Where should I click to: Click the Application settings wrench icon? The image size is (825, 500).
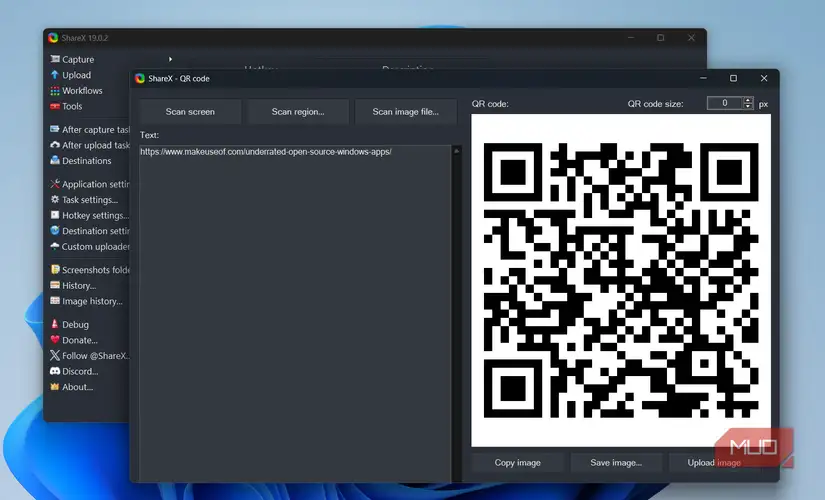pyautogui.click(x=55, y=184)
